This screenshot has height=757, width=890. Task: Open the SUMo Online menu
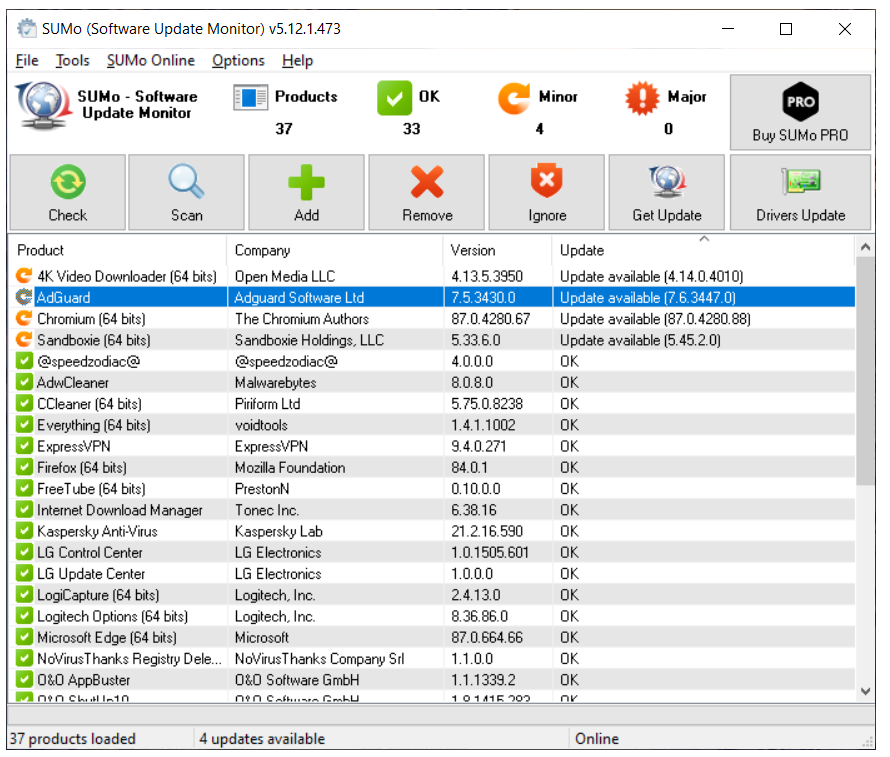pos(150,61)
